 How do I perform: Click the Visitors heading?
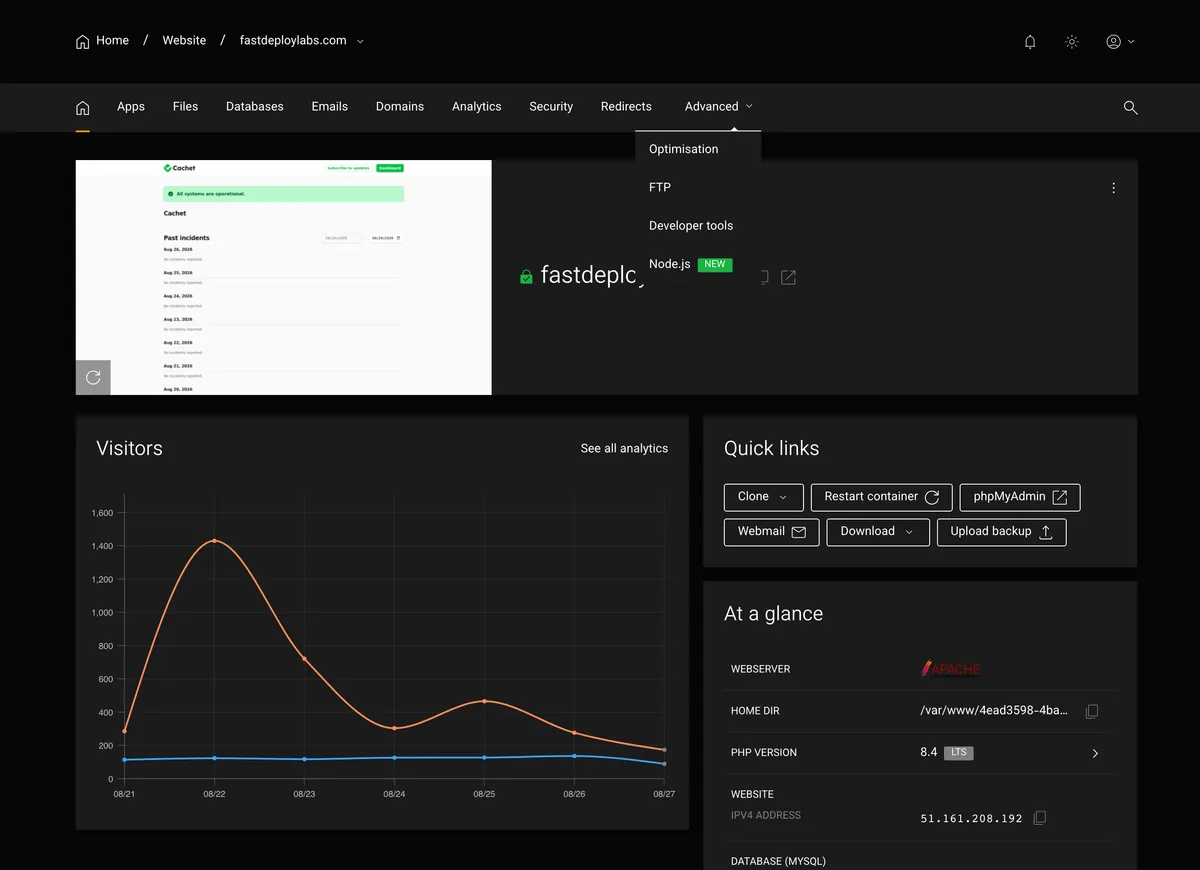point(129,448)
